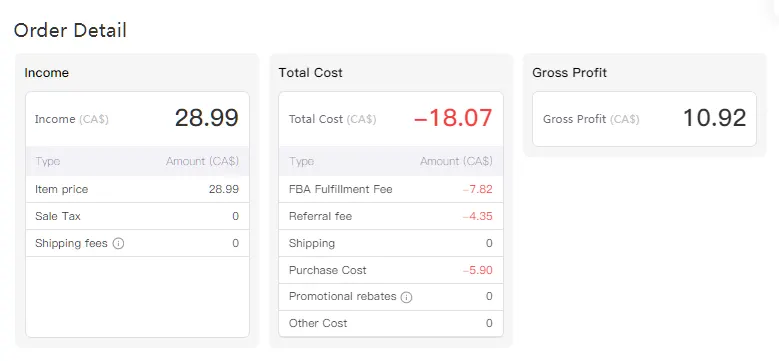Image resolution: width=779 pixels, height=361 pixels.
Task: Select the purchase cost amount −5.90
Action: click(477, 270)
